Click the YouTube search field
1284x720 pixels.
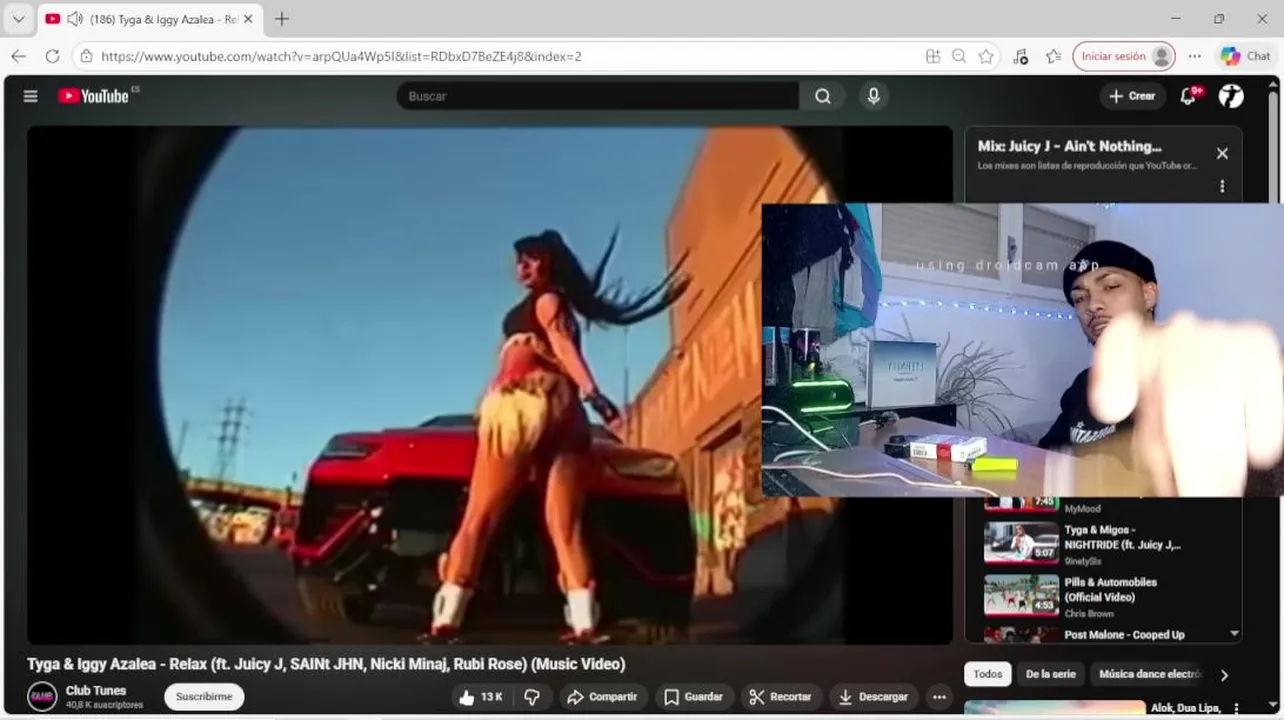(x=598, y=96)
